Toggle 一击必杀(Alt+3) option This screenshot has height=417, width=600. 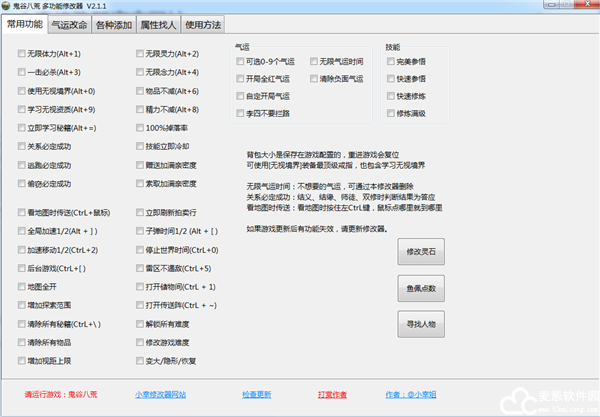[x=23, y=72]
